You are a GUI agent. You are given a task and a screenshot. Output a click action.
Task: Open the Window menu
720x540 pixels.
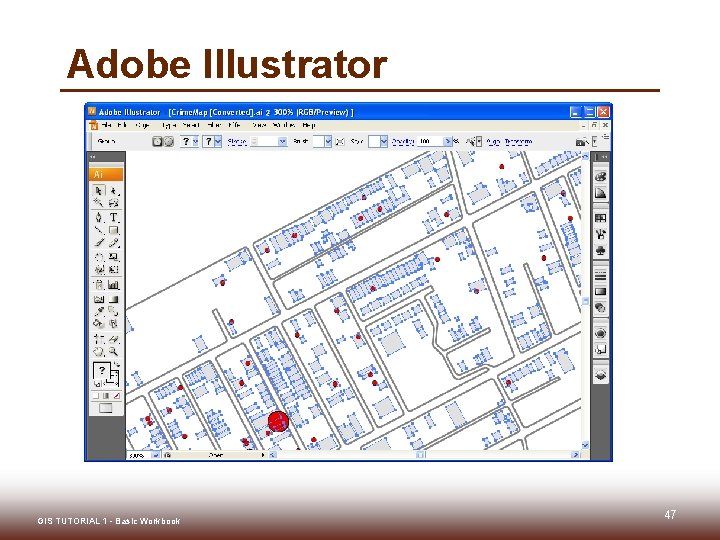click(x=284, y=125)
